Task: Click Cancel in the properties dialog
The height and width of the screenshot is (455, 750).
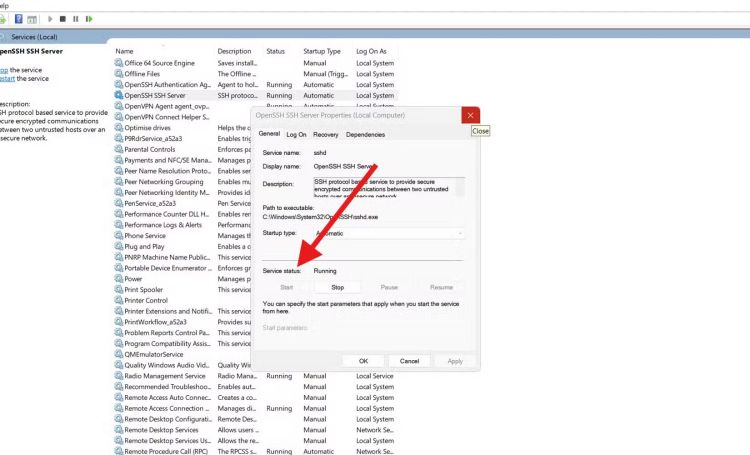Action: click(x=409, y=361)
